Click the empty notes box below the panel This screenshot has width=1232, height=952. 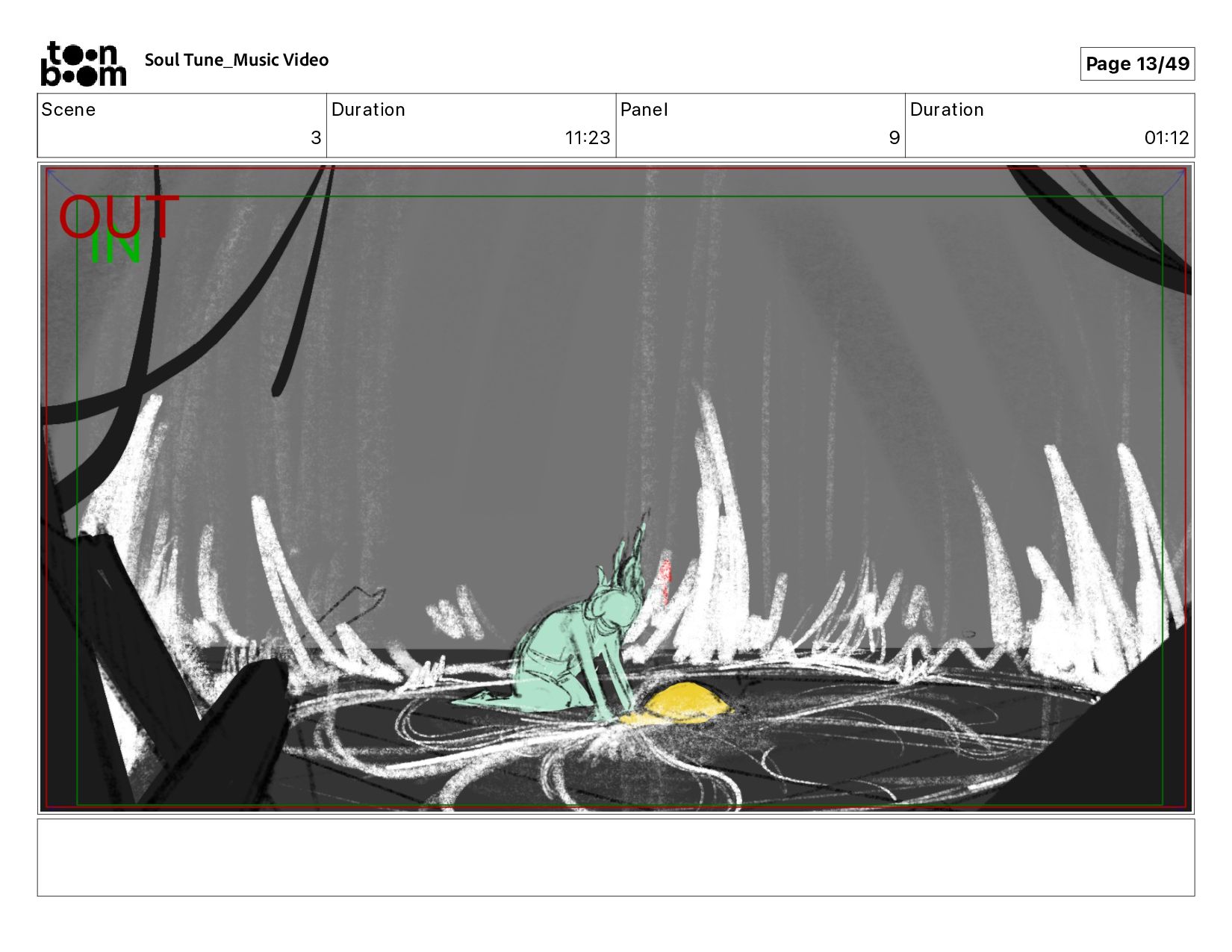tap(616, 858)
